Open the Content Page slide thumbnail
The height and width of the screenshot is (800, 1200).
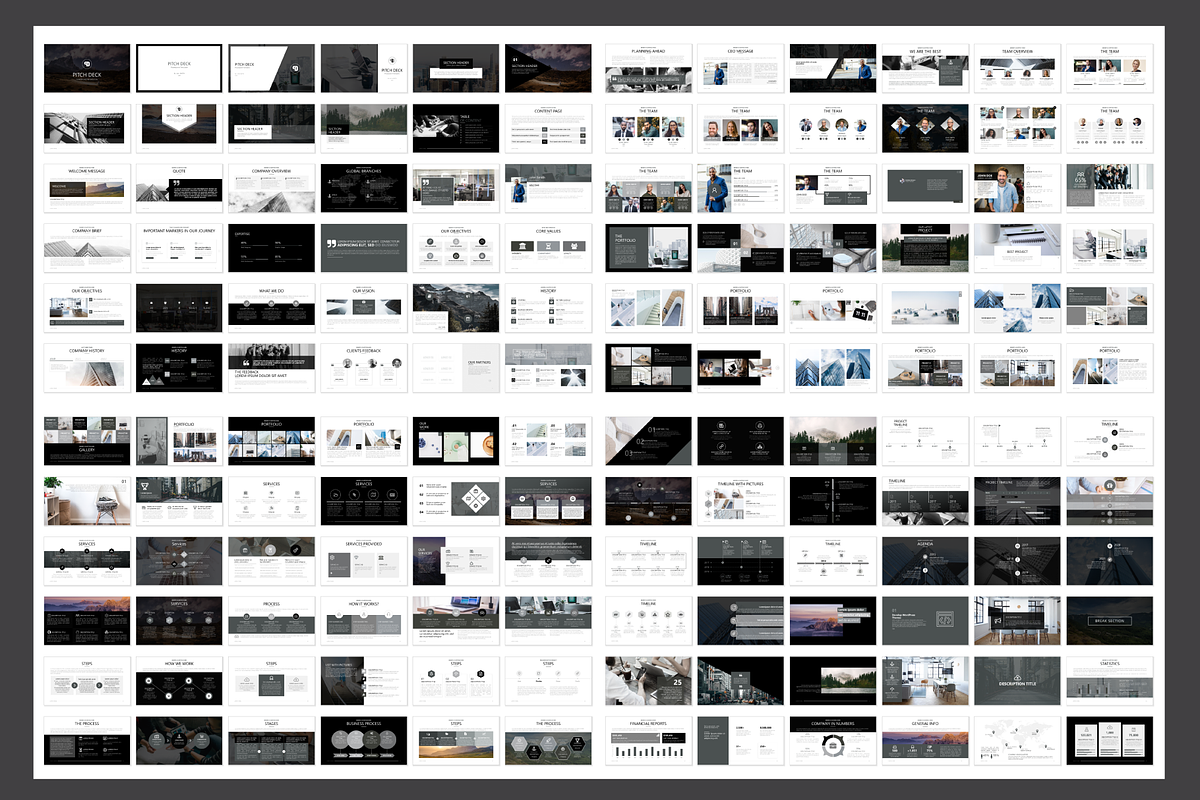tap(548, 128)
